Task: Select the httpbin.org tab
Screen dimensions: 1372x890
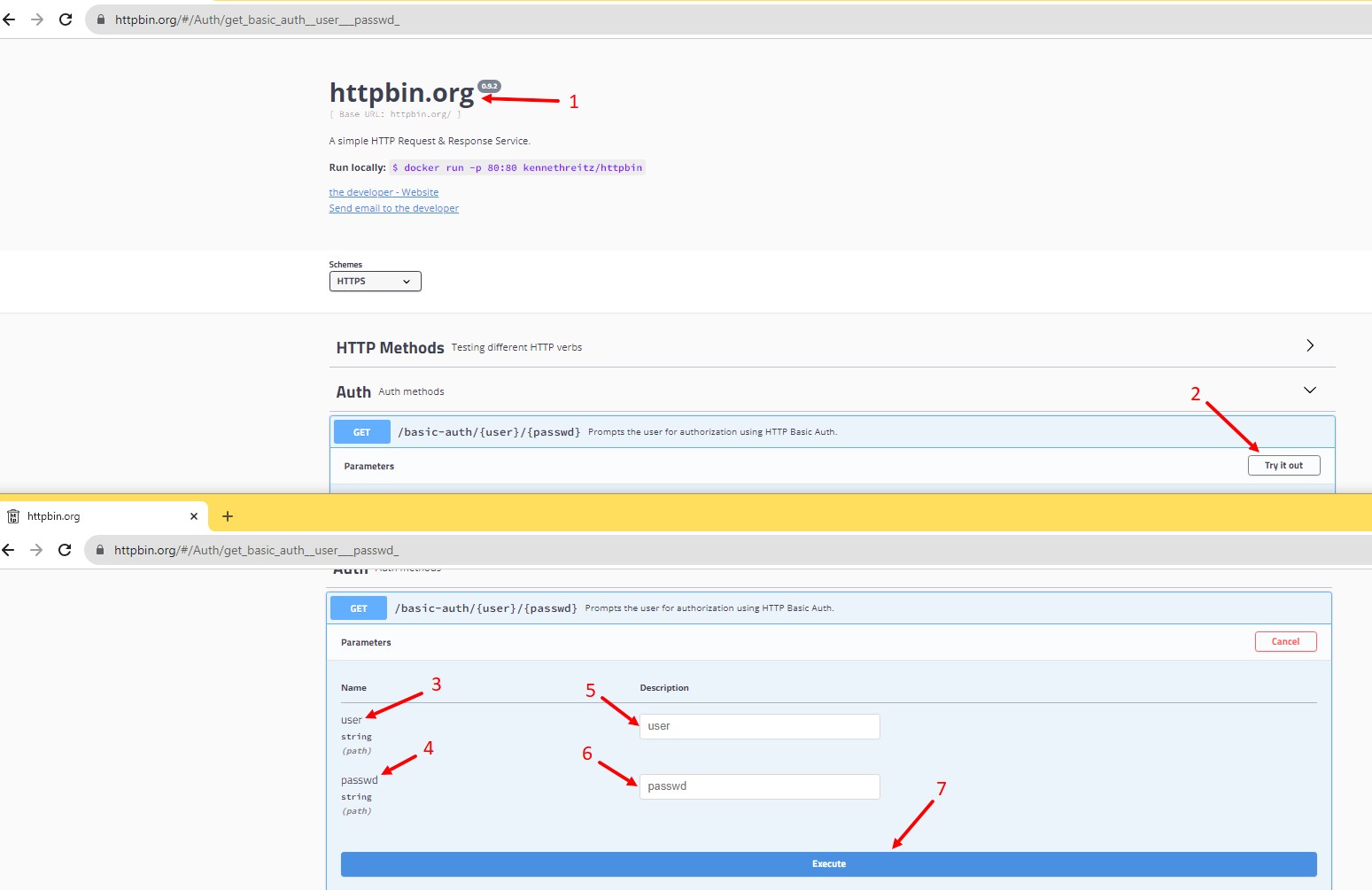Action: [89, 516]
